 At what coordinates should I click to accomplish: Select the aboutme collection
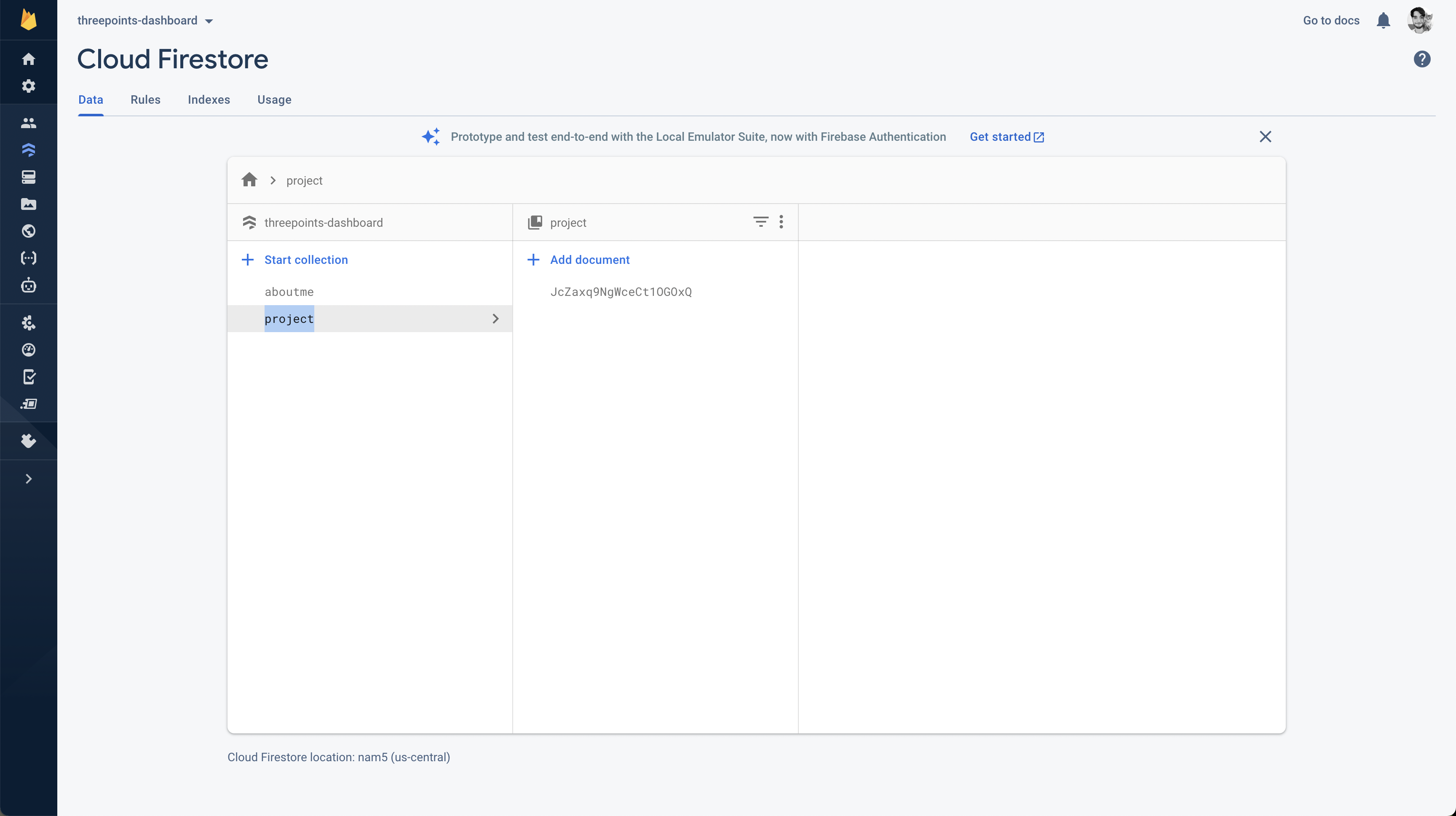[289, 292]
